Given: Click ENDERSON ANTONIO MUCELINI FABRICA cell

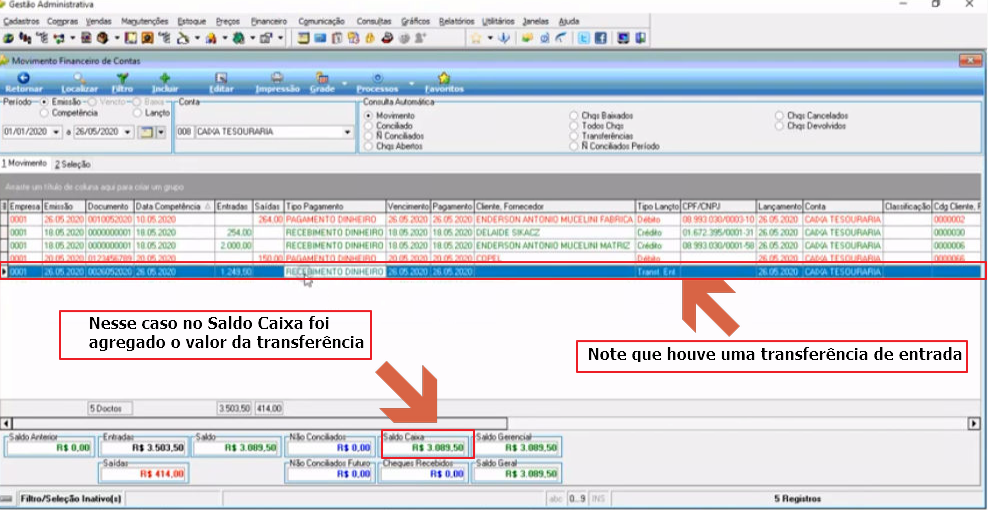Looking at the screenshot, I should 554,219.
